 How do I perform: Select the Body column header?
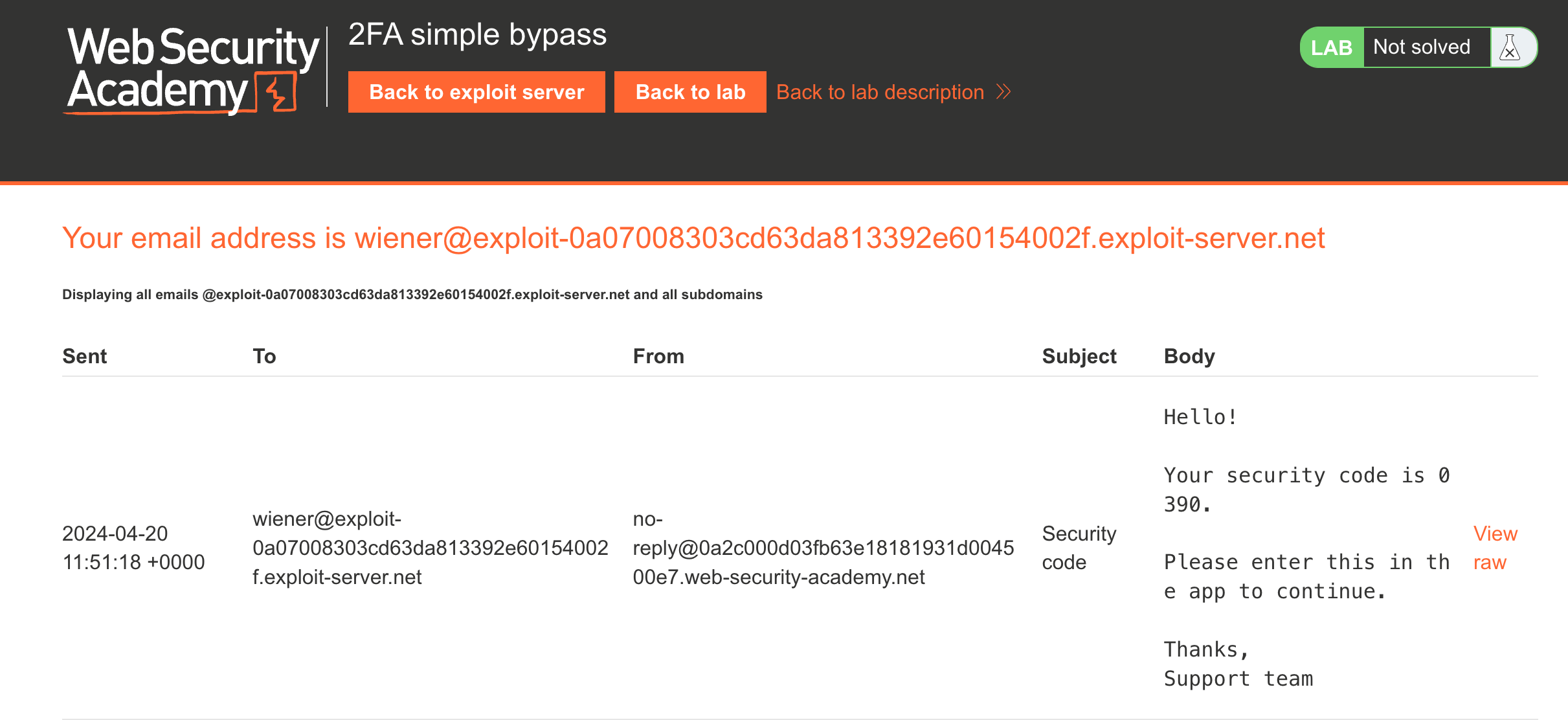1189,356
